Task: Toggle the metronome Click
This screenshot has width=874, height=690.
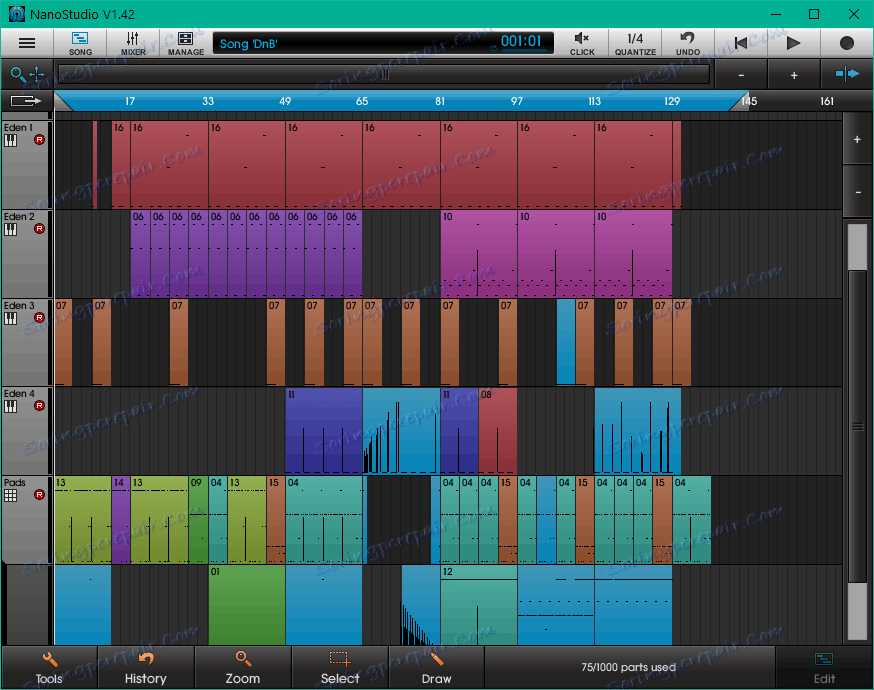Action: click(582, 43)
